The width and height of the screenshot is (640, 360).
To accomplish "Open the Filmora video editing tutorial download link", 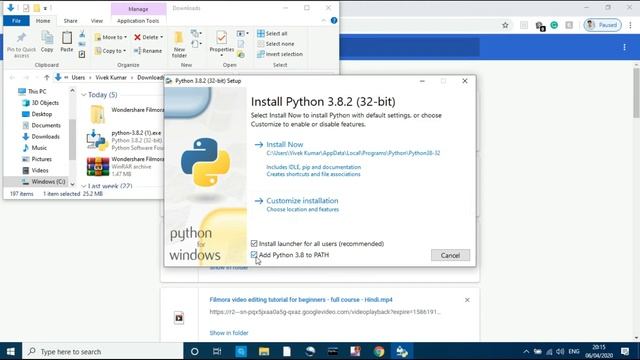I will pos(301,300).
